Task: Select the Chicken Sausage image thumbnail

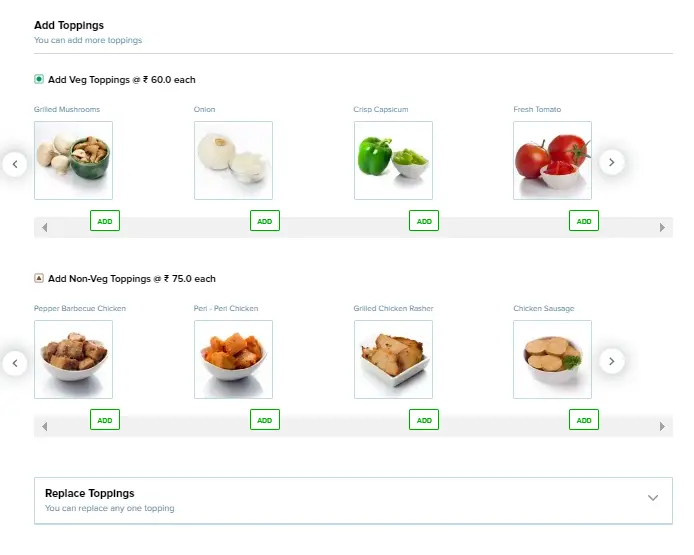Action: (x=552, y=360)
